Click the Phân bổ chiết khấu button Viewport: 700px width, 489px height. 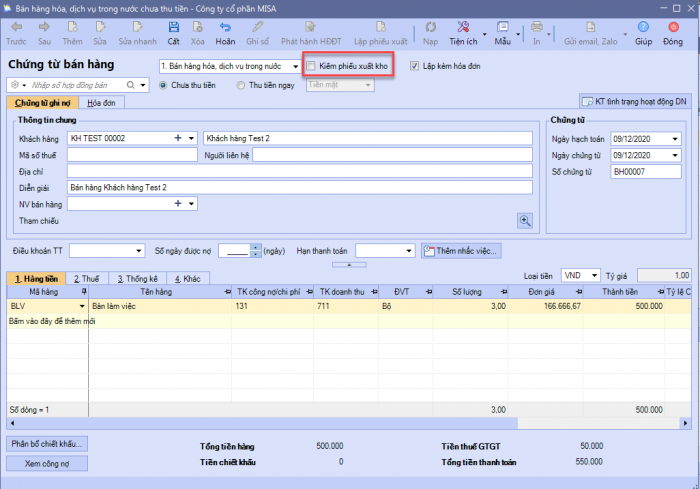tap(48, 443)
